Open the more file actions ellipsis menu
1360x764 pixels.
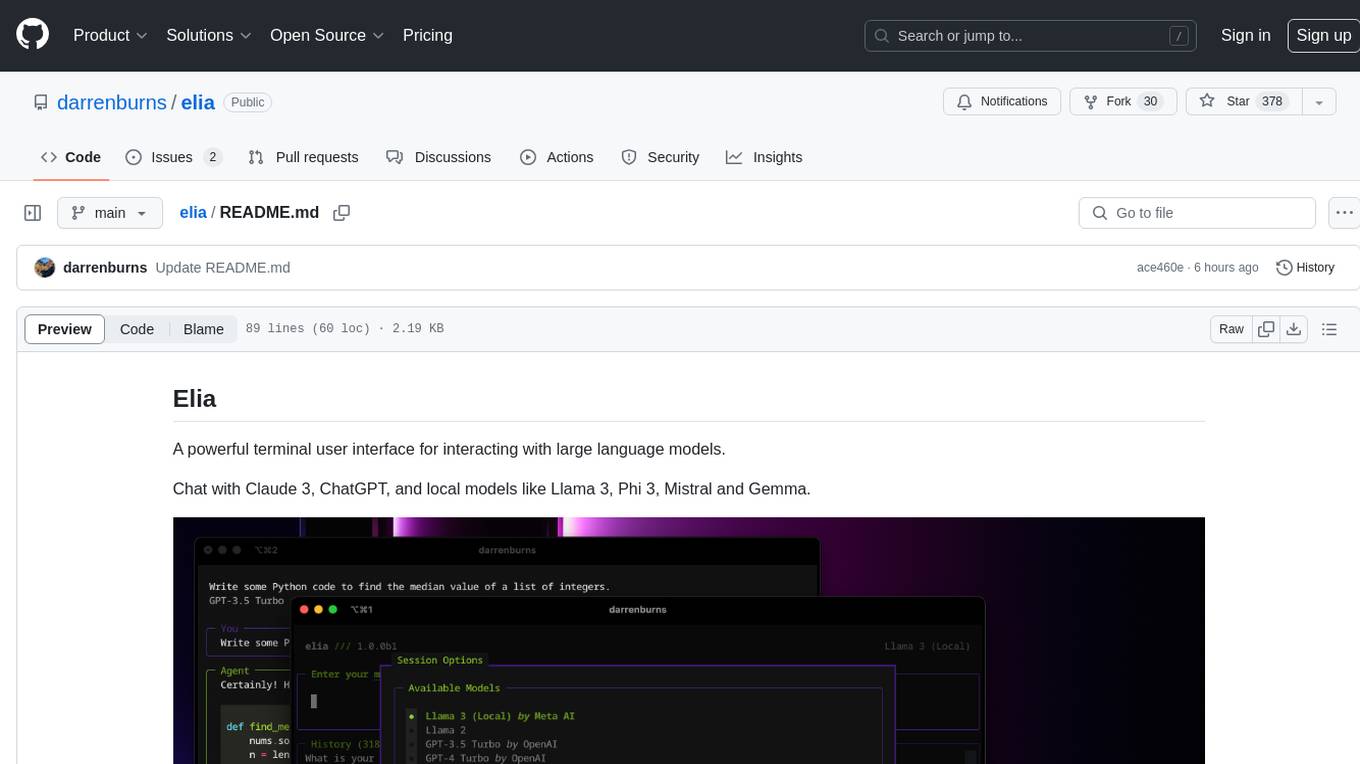[1344, 213]
